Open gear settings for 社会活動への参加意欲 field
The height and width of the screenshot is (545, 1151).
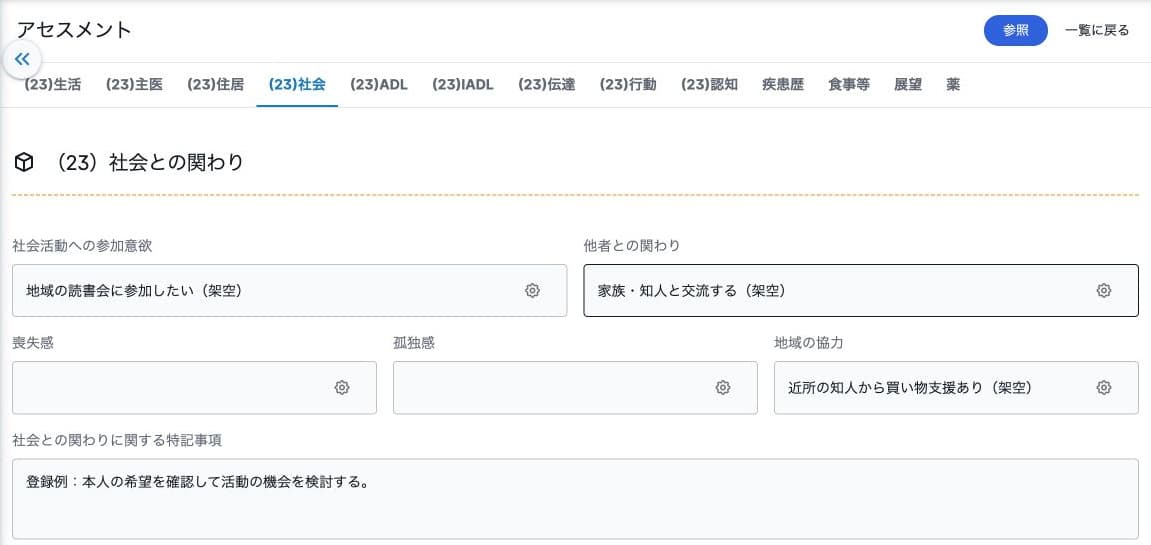click(532, 291)
